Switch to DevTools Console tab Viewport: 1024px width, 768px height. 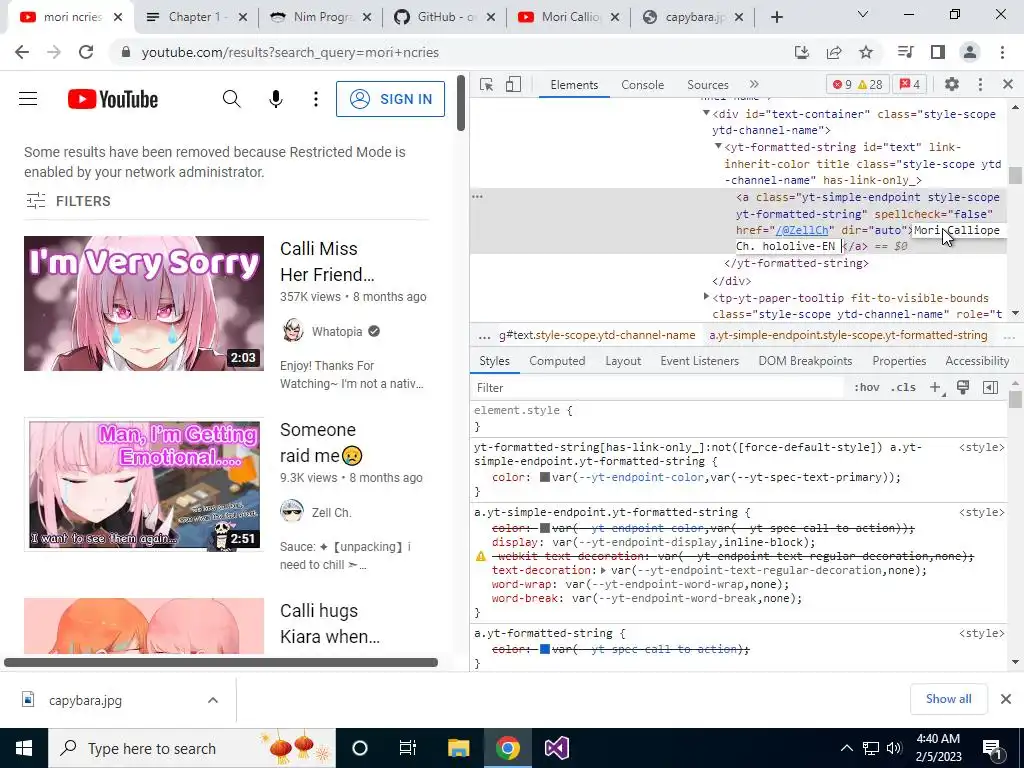(x=643, y=85)
